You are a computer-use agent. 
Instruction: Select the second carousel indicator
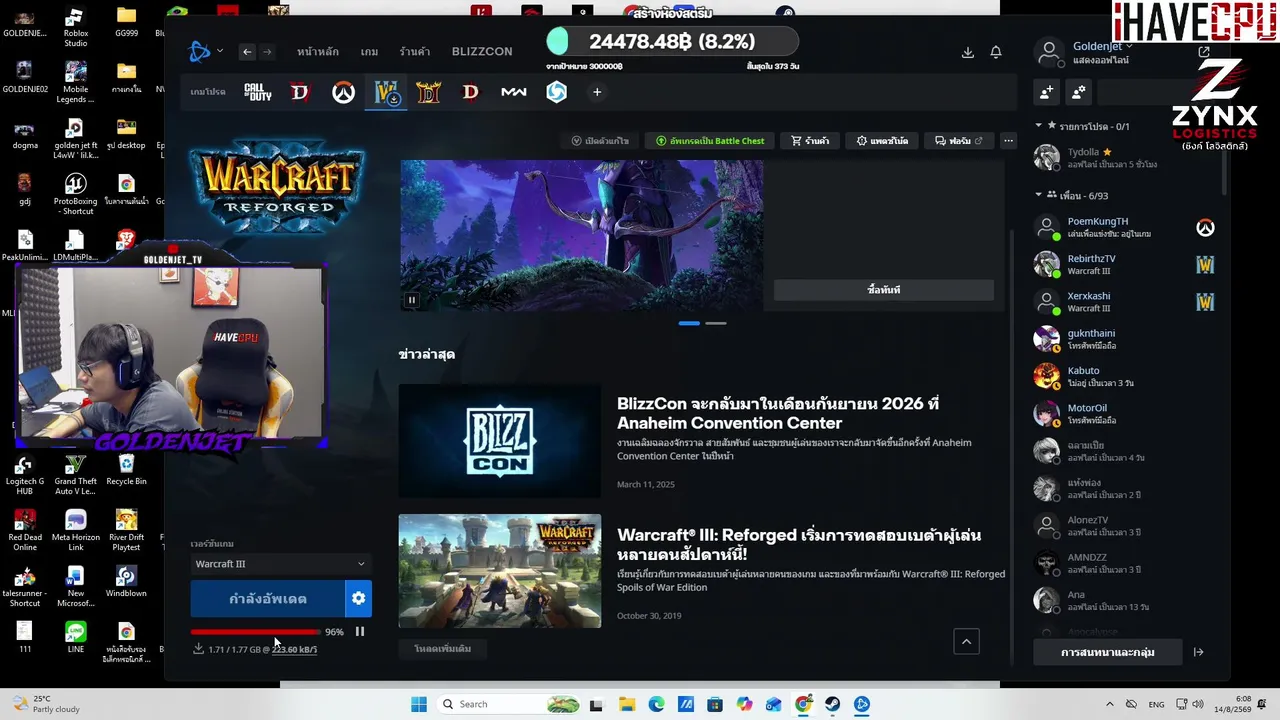(716, 323)
